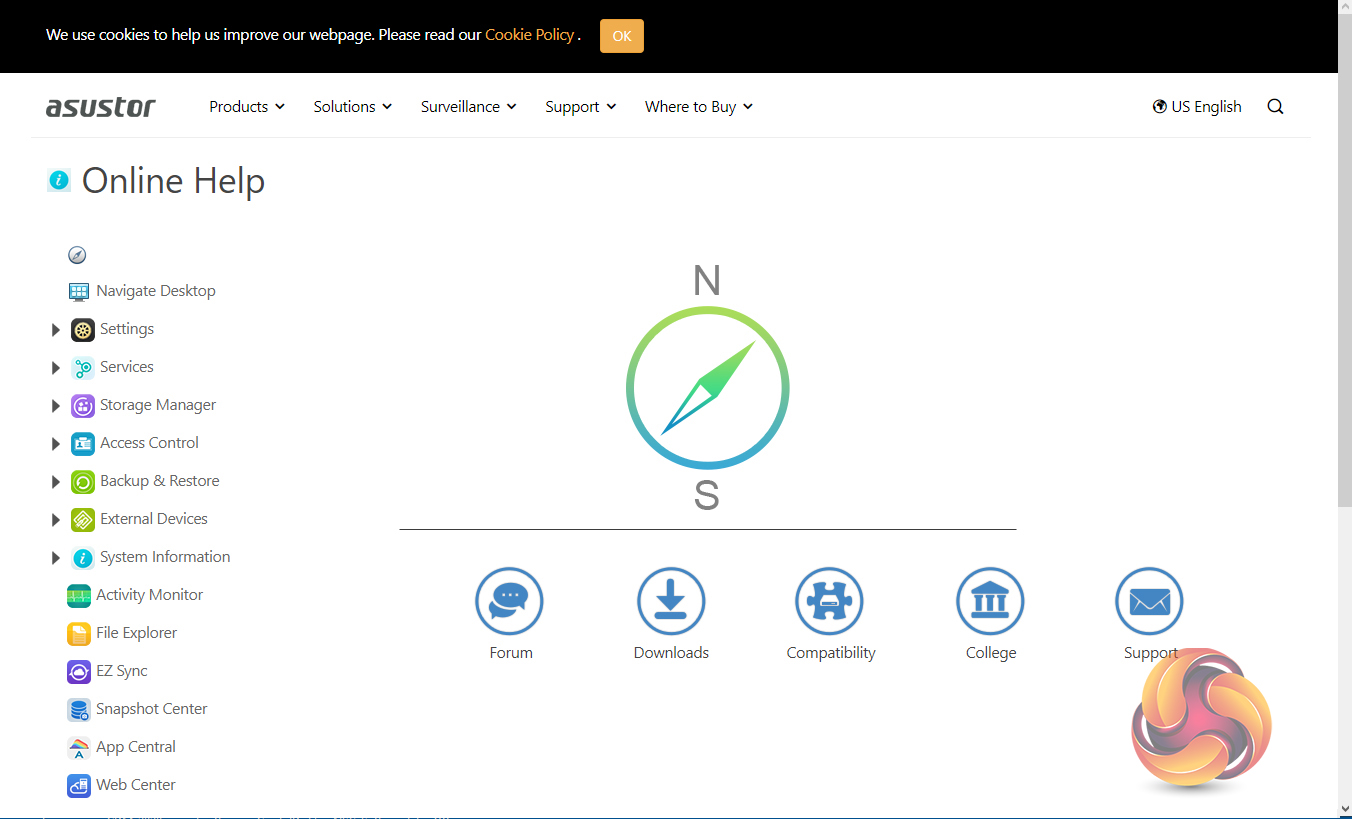Open the Support envelope icon
The image size is (1352, 820).
(x=1149, y=602)
